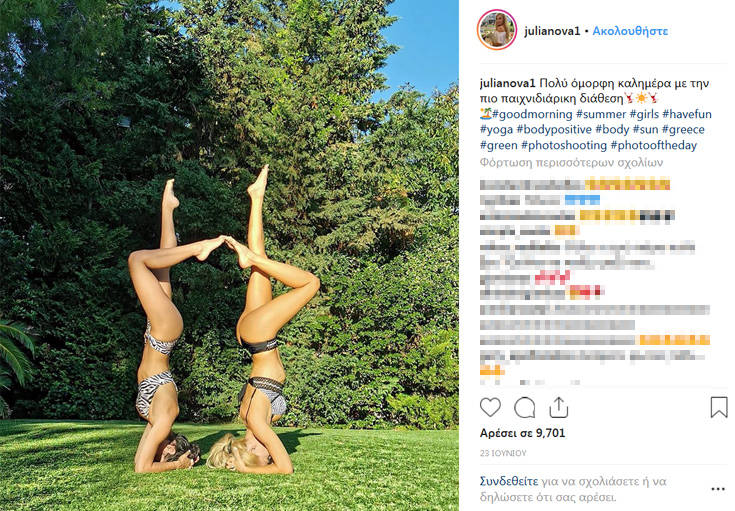Screen dimensions: 735x511
Task: Open julianova1 username in header
Action: (552, 31)
